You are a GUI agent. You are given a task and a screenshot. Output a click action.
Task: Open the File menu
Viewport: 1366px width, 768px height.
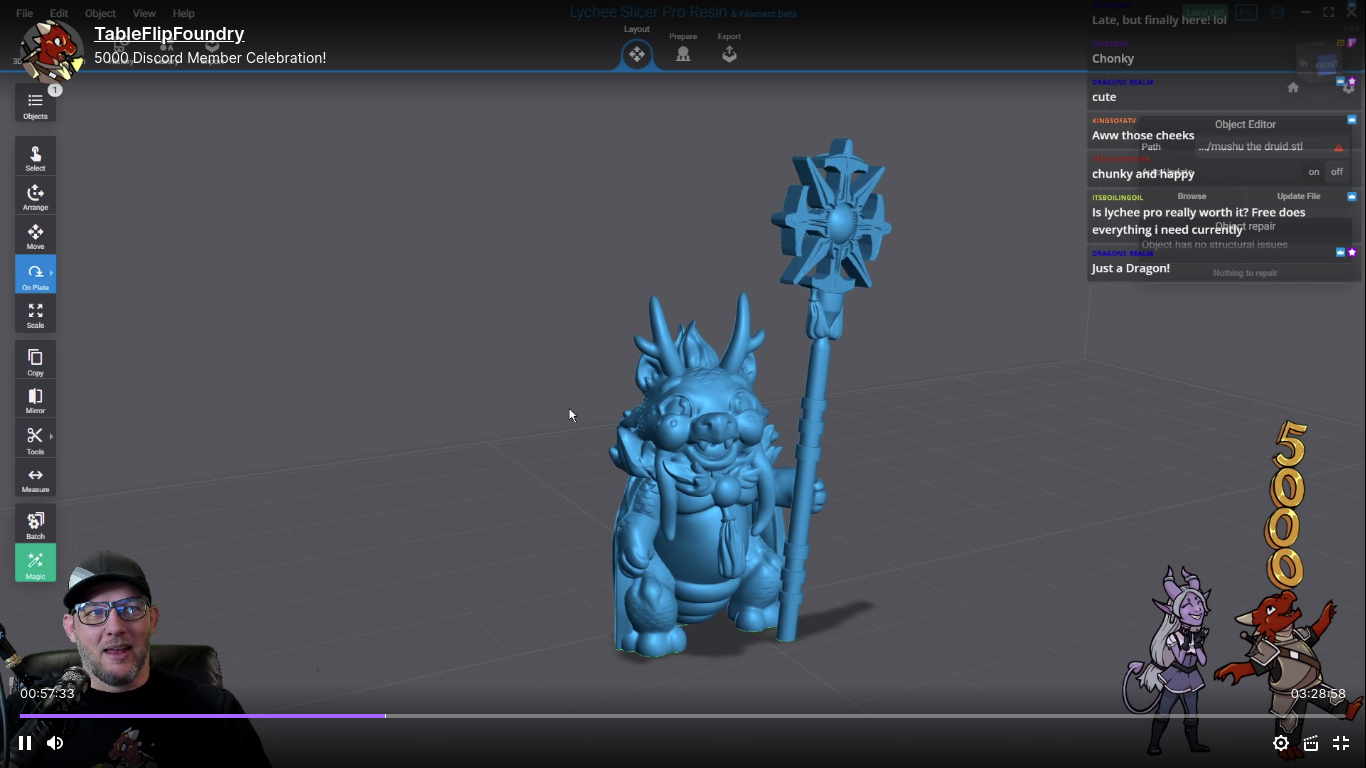pyautogui.click(x=24, y=14)
